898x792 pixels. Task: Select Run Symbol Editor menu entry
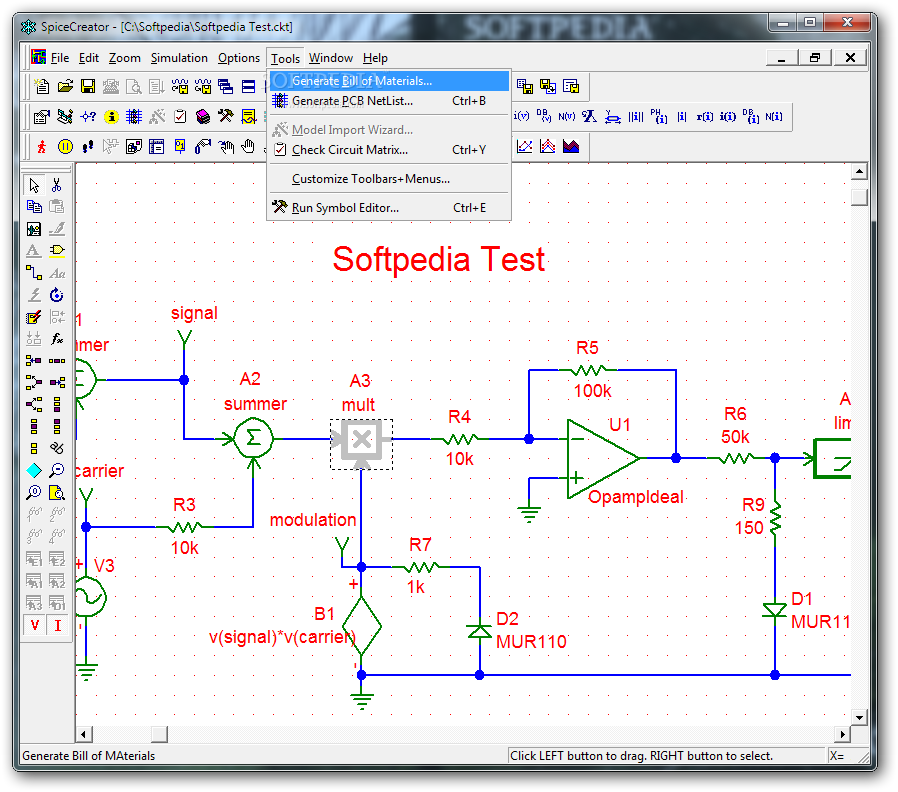click(389, 208)
